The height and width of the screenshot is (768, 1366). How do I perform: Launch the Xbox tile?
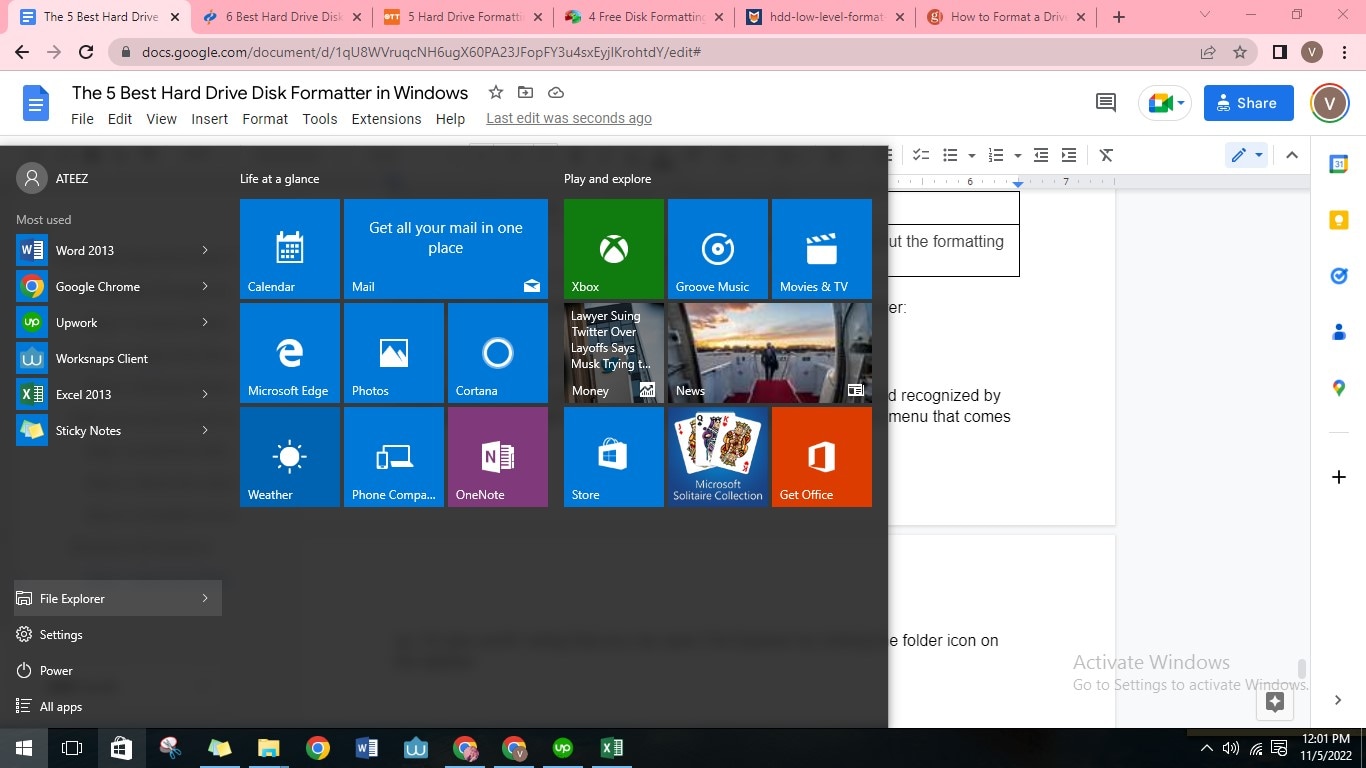pyautogui.click(x=614, y=249)
